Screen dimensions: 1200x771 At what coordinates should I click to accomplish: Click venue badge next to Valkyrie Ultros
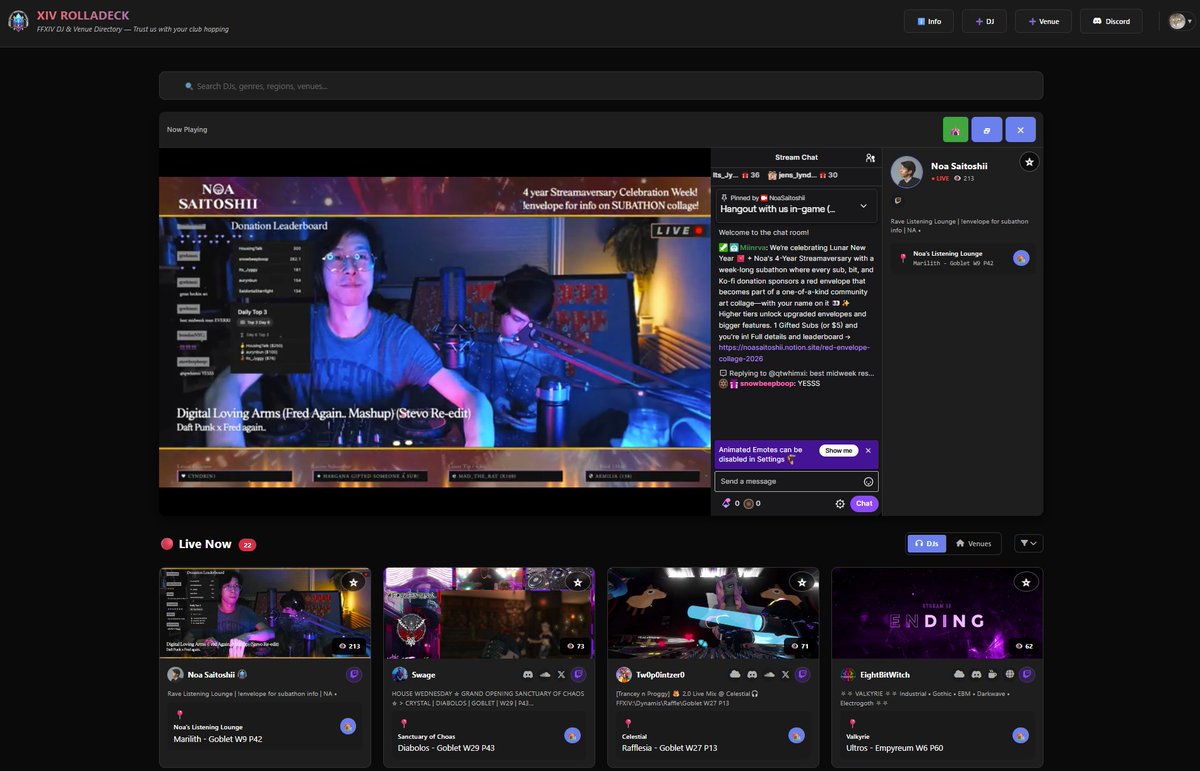click(1020, 735)
